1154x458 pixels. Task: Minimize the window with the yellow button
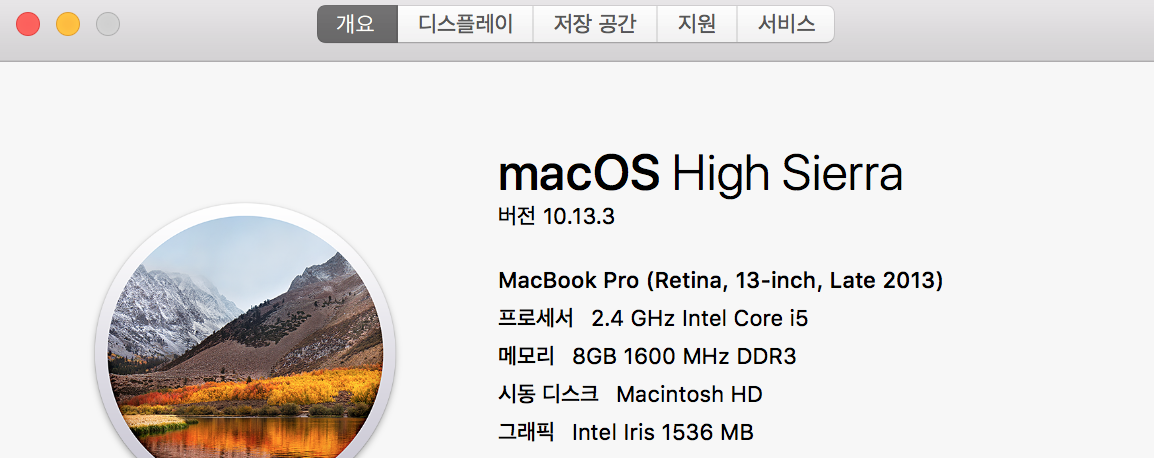[x=68, y=24]
